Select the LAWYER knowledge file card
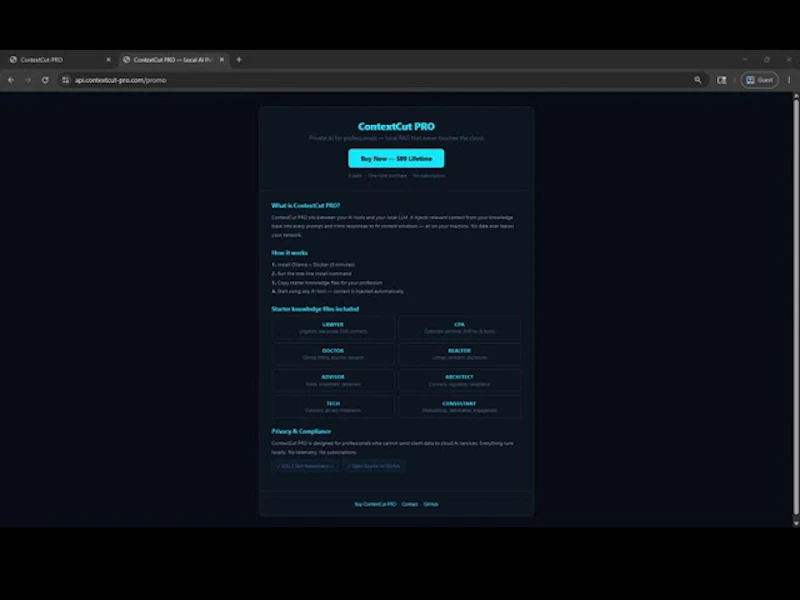Screen dimensions: 800x600 click(x=333, y=328)
